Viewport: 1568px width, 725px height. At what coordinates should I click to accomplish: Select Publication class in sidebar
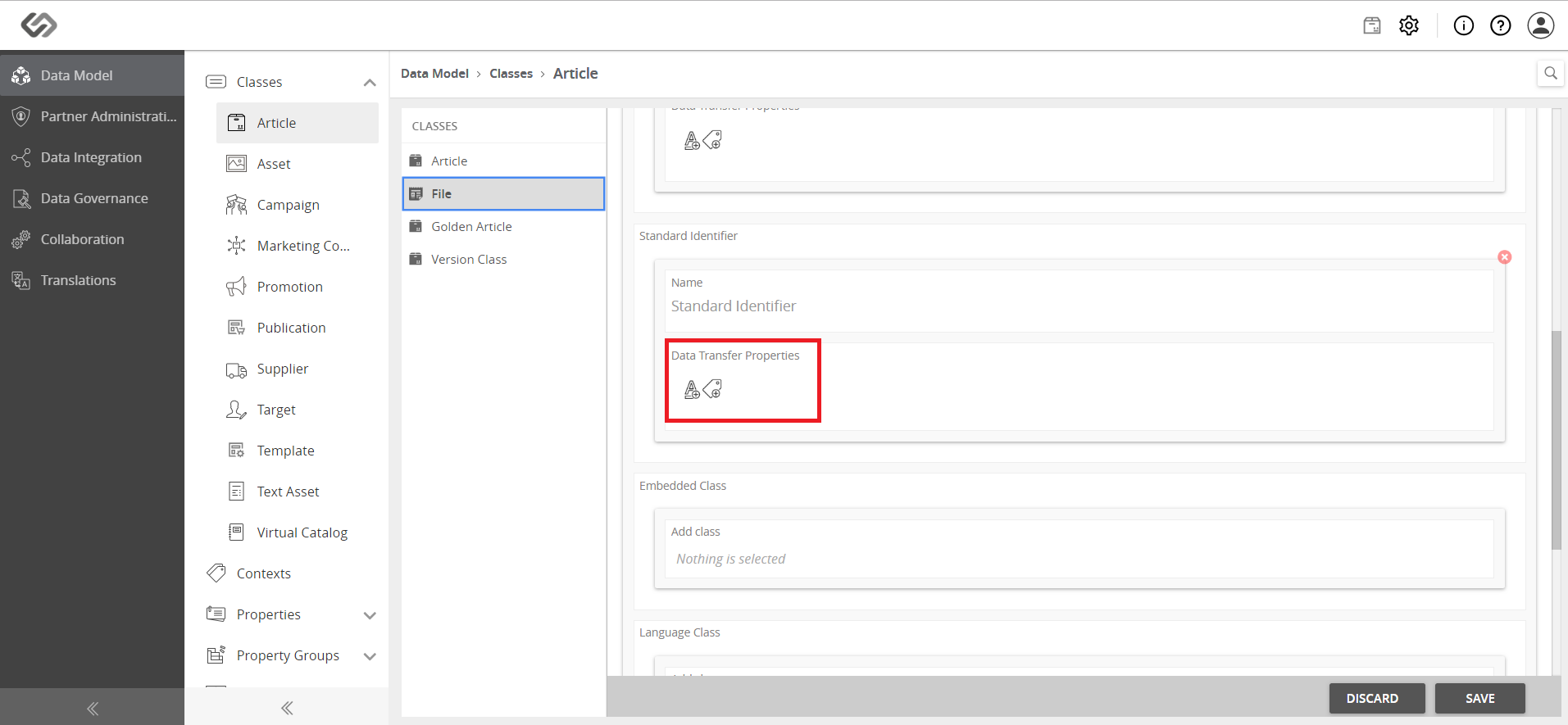[x=298, y=328]
